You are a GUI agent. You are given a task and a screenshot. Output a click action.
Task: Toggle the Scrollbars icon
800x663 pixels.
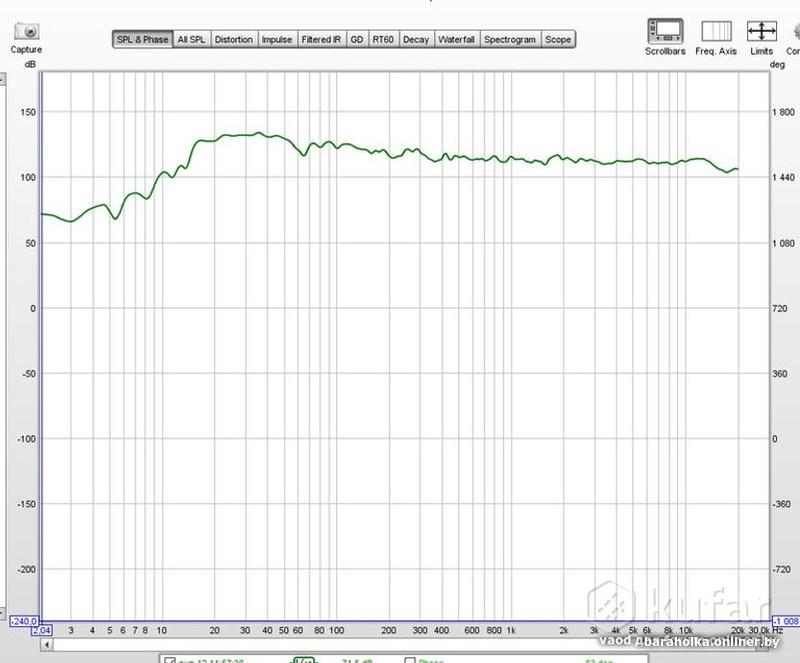coord(665,32)
